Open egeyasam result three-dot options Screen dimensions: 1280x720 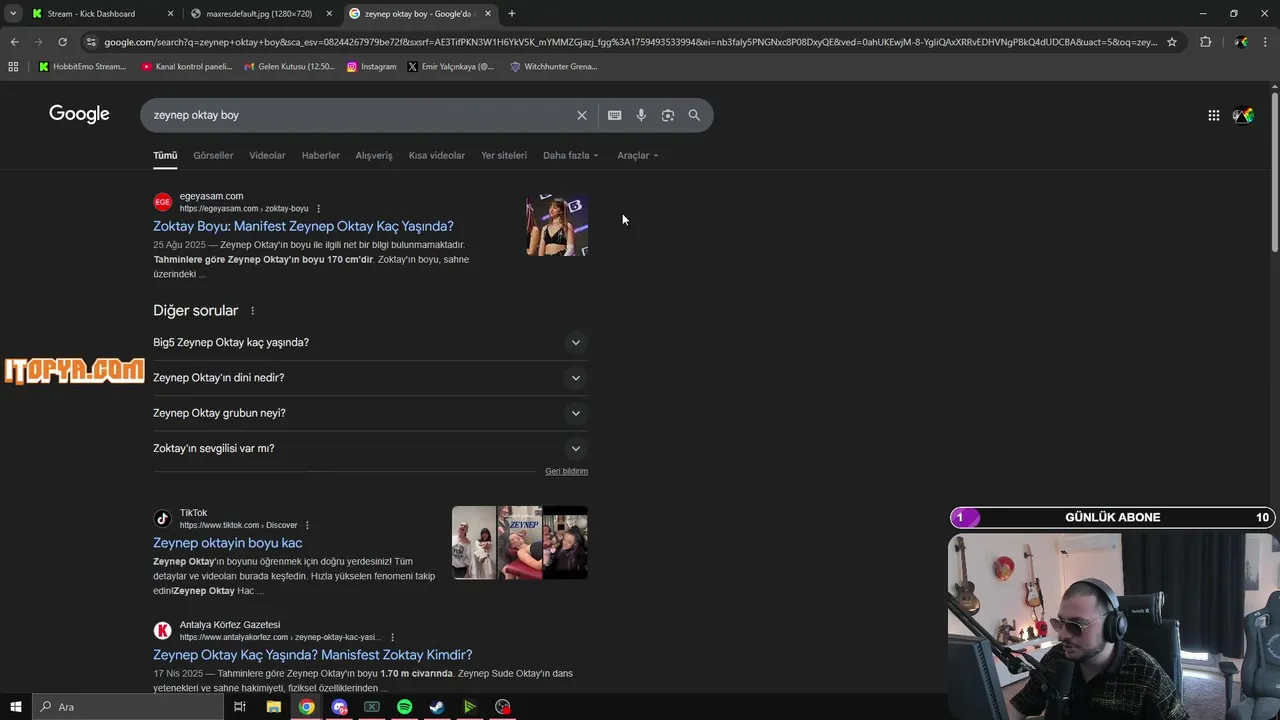[319, 209]
